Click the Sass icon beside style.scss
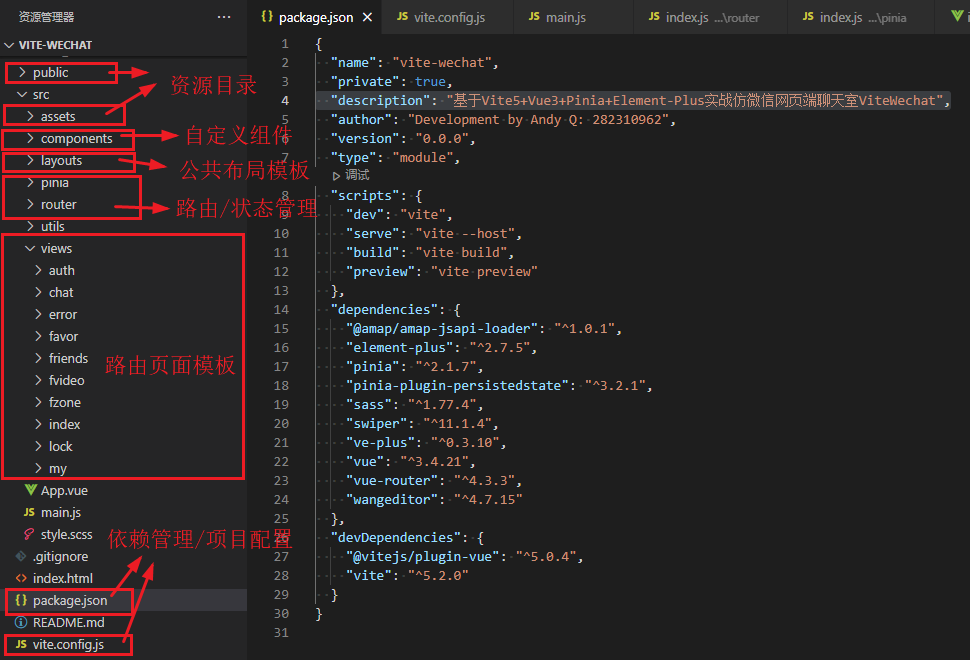The height and width of the screenshot is (660, 970). (29, 534)
